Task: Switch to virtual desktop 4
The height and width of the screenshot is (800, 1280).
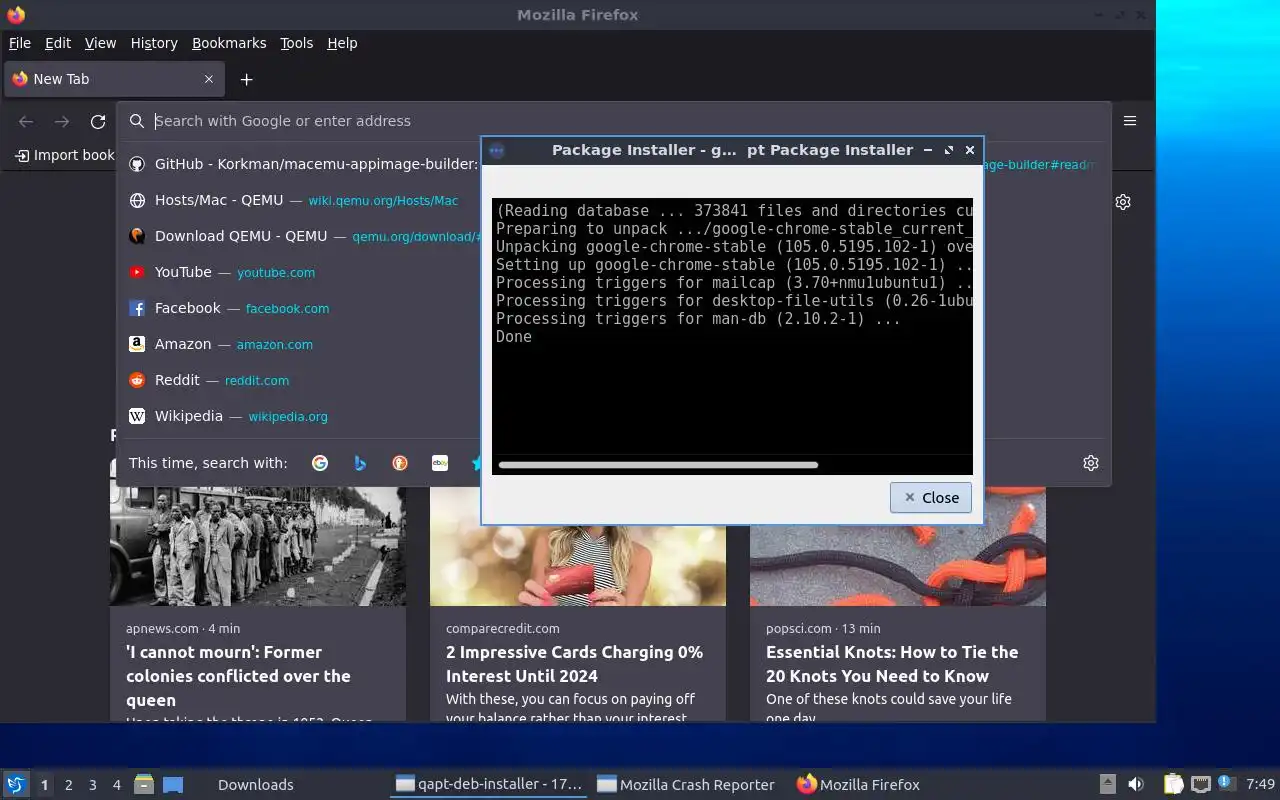Action: pos(117,785)
